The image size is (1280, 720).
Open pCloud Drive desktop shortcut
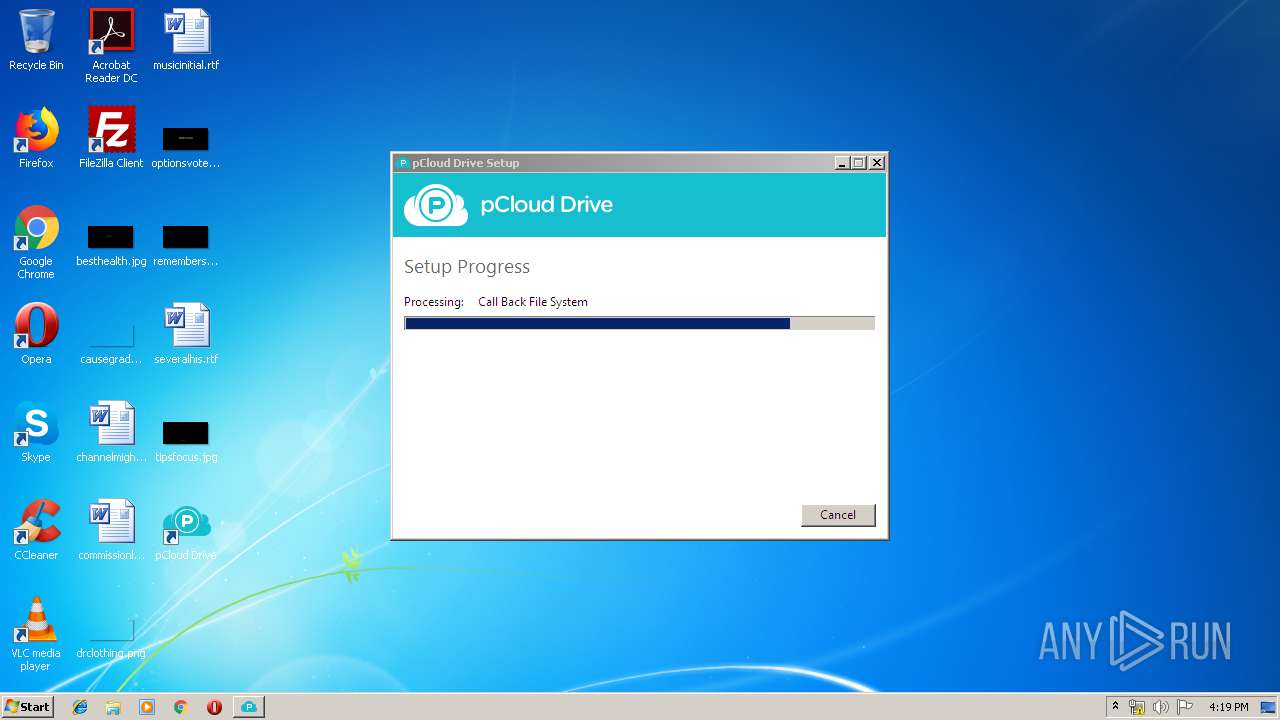point(186,533)
